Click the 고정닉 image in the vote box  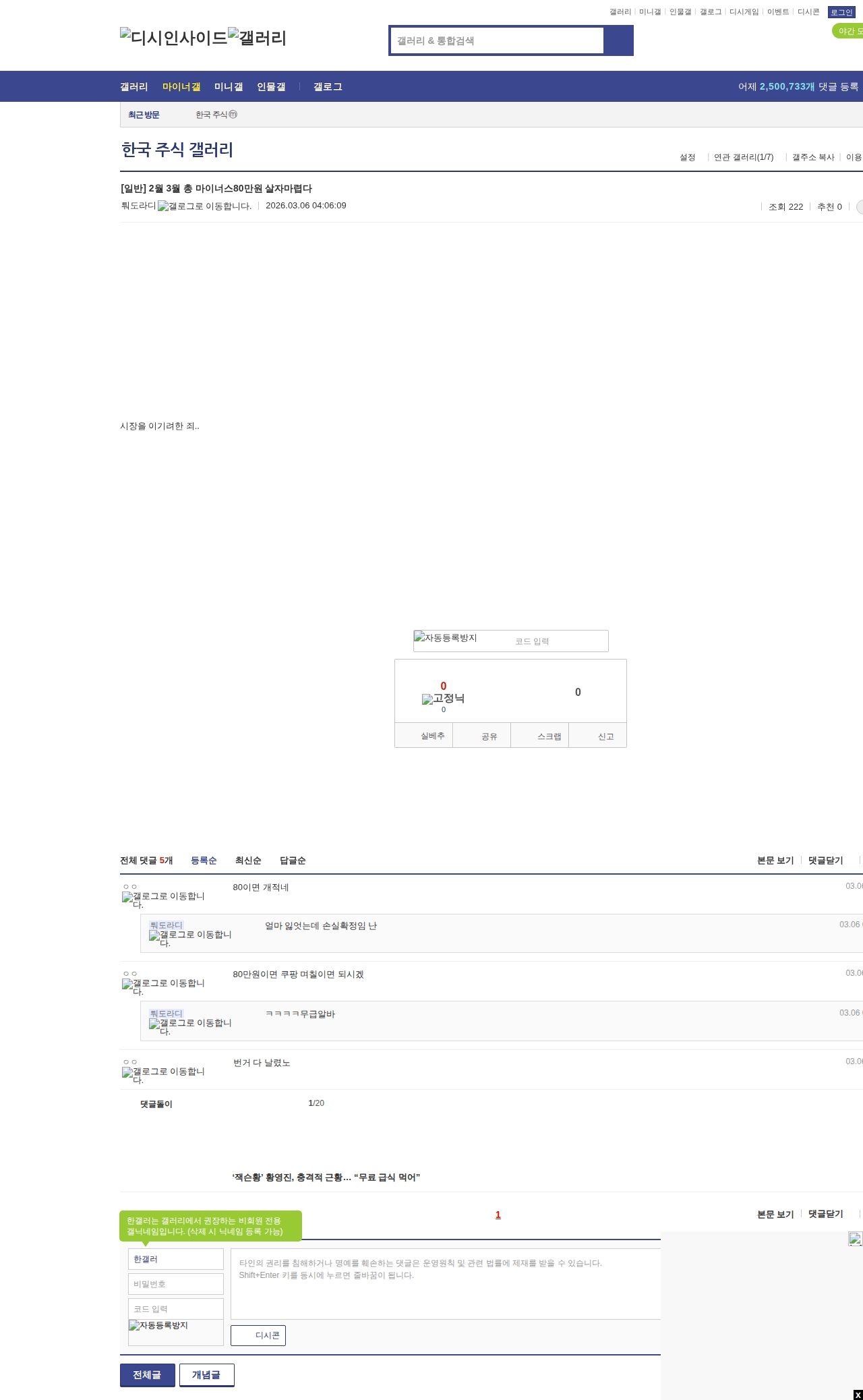click(443, 699)
